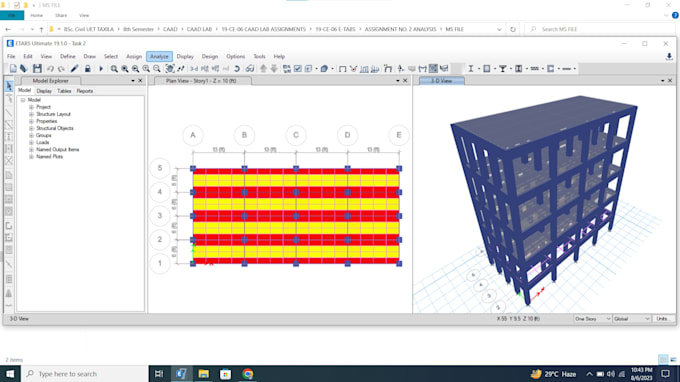Open the Analyze menu
This screenshot has height=382, width=680.
(159, 56)
